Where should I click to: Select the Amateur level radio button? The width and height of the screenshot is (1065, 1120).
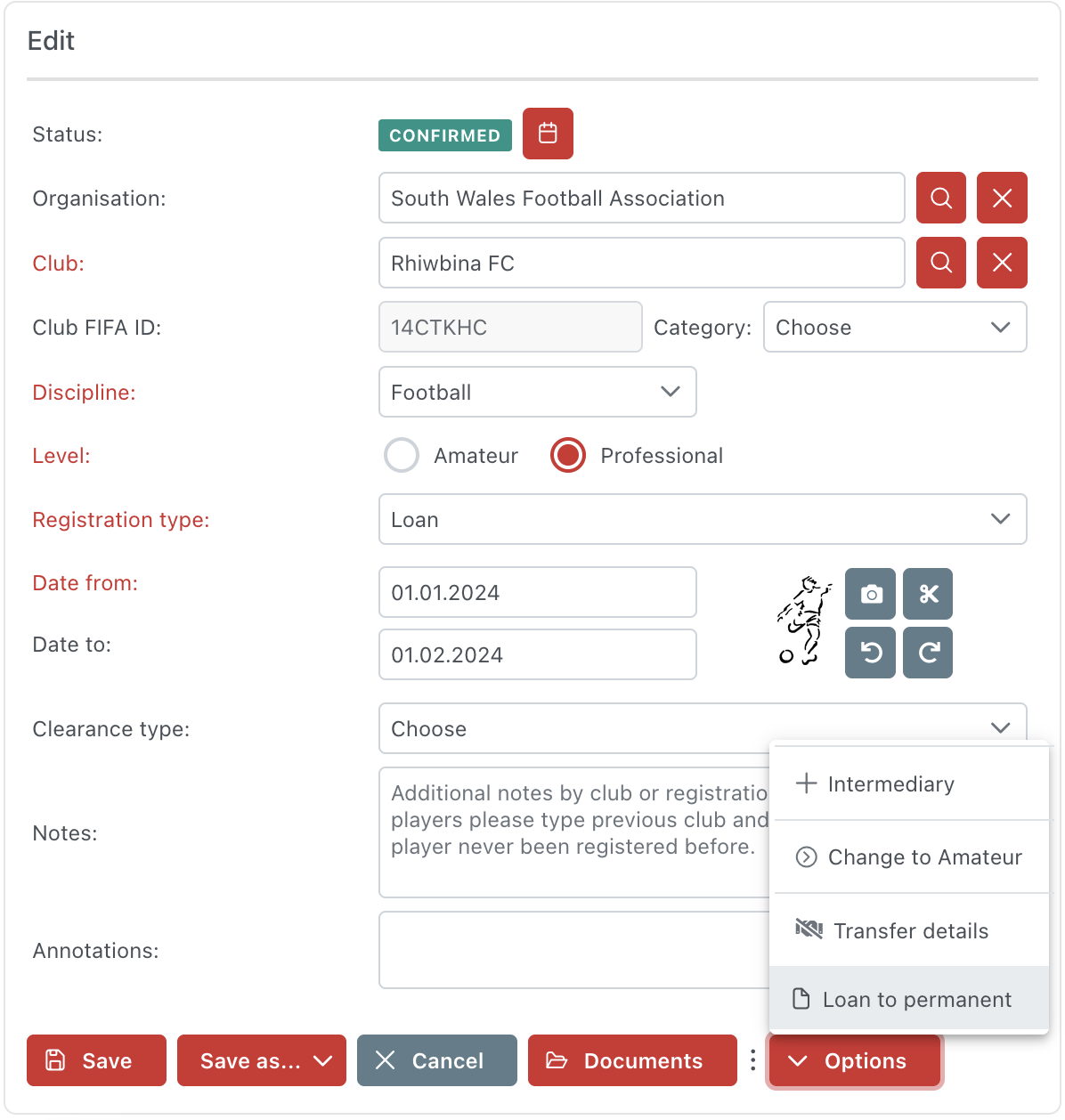click(x=402, y=455)
